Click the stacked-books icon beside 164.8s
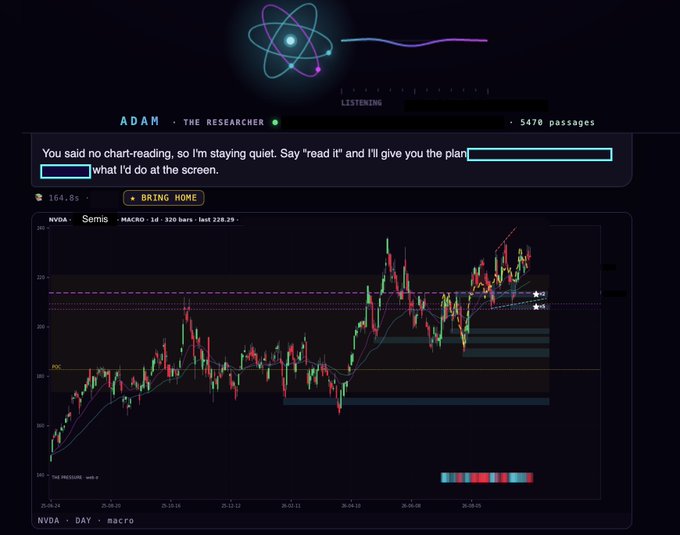 pos(39,198)
